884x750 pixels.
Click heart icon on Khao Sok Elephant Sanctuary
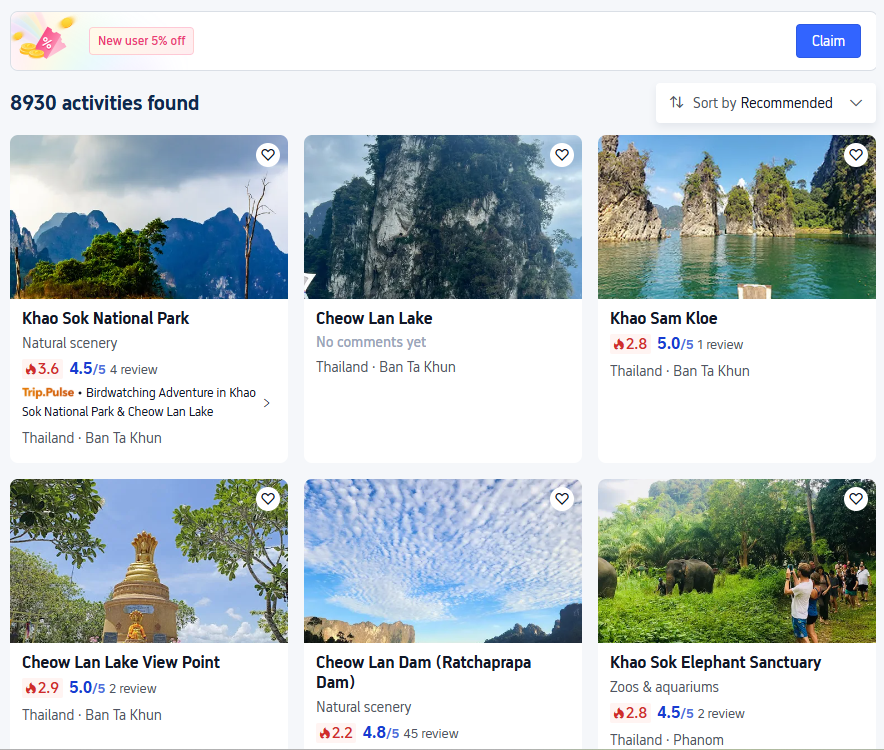point(855,499)
